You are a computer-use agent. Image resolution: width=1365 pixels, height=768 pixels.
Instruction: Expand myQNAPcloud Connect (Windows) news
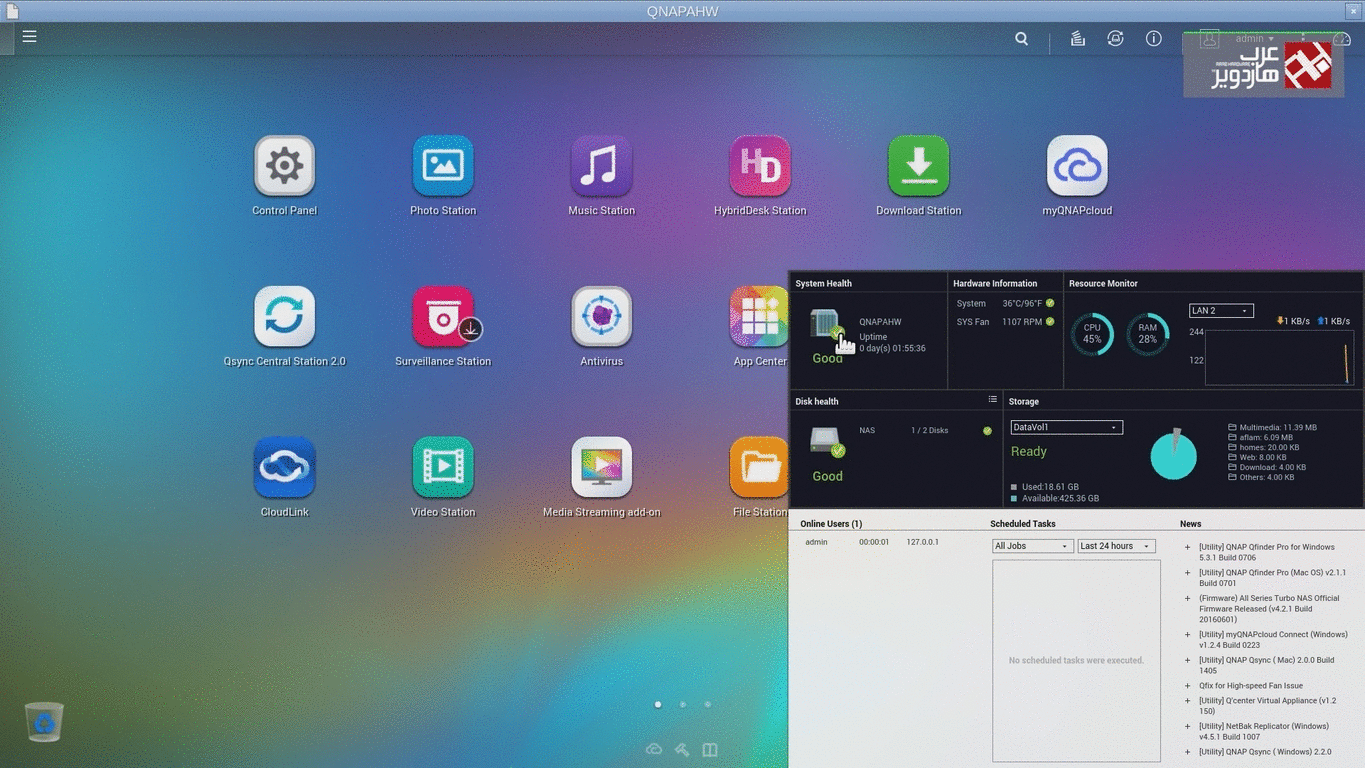[x=1188, y=635]
